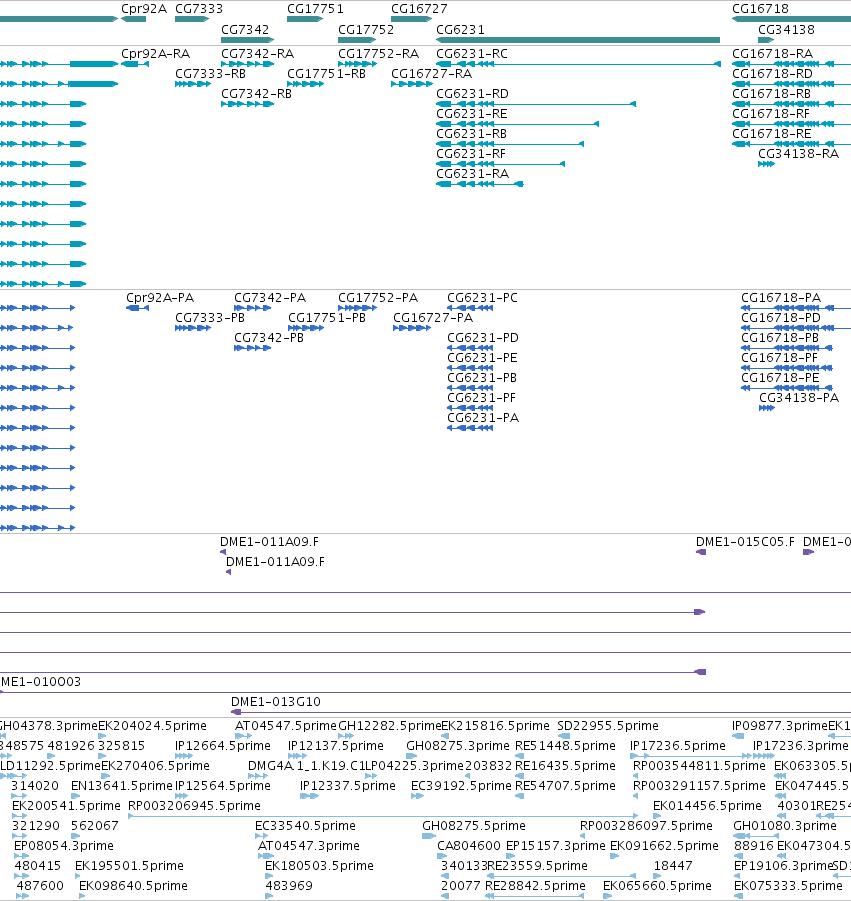Select EST EN13641.5prime
851x901 pixels.
[x=122, y=786]
